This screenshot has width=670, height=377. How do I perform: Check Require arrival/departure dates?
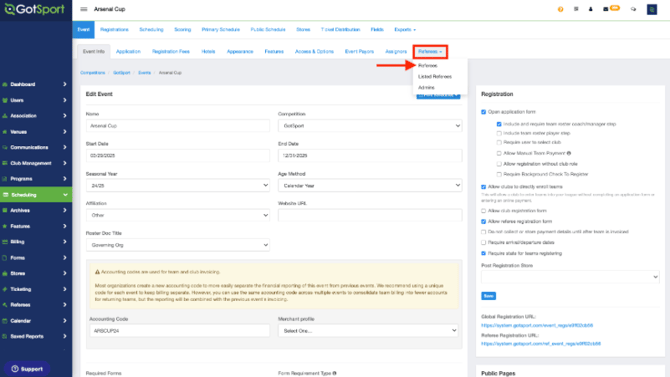(484, 242)
